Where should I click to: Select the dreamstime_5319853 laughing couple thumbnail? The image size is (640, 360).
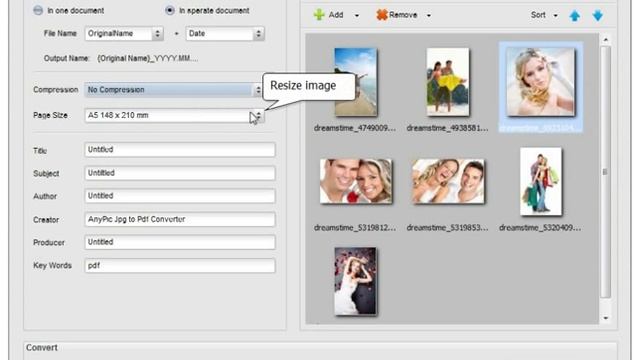tap(448, 181)
